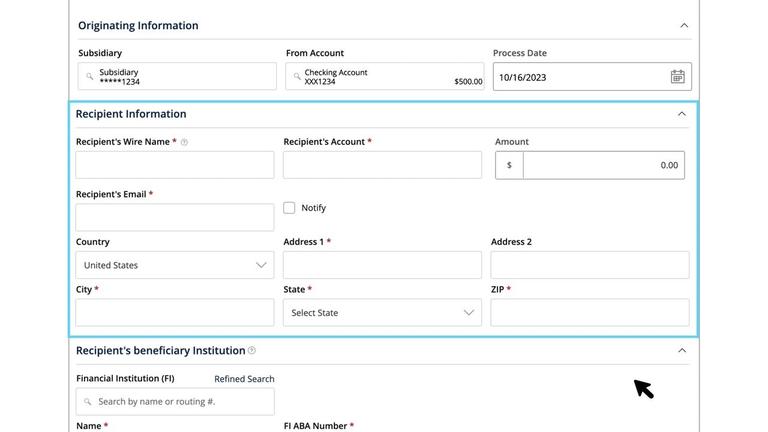Focus the Recipient's Wire Name field
The width and height of the screenshot is (768, 432).
click(175, 165)
